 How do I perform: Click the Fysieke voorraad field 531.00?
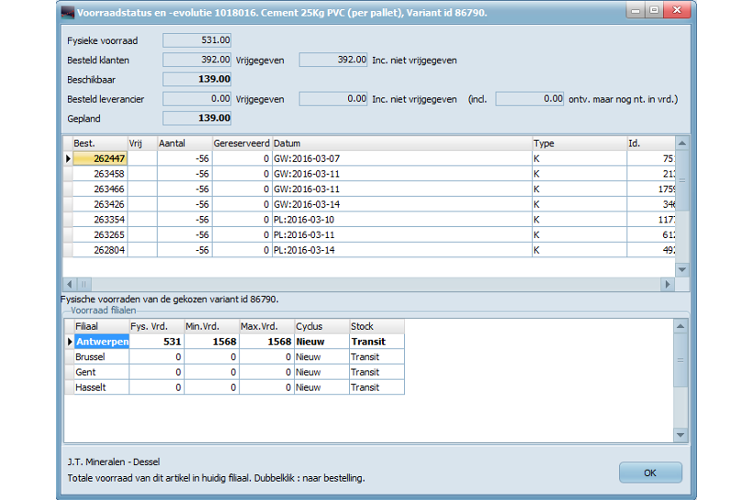tap(197, 40)
